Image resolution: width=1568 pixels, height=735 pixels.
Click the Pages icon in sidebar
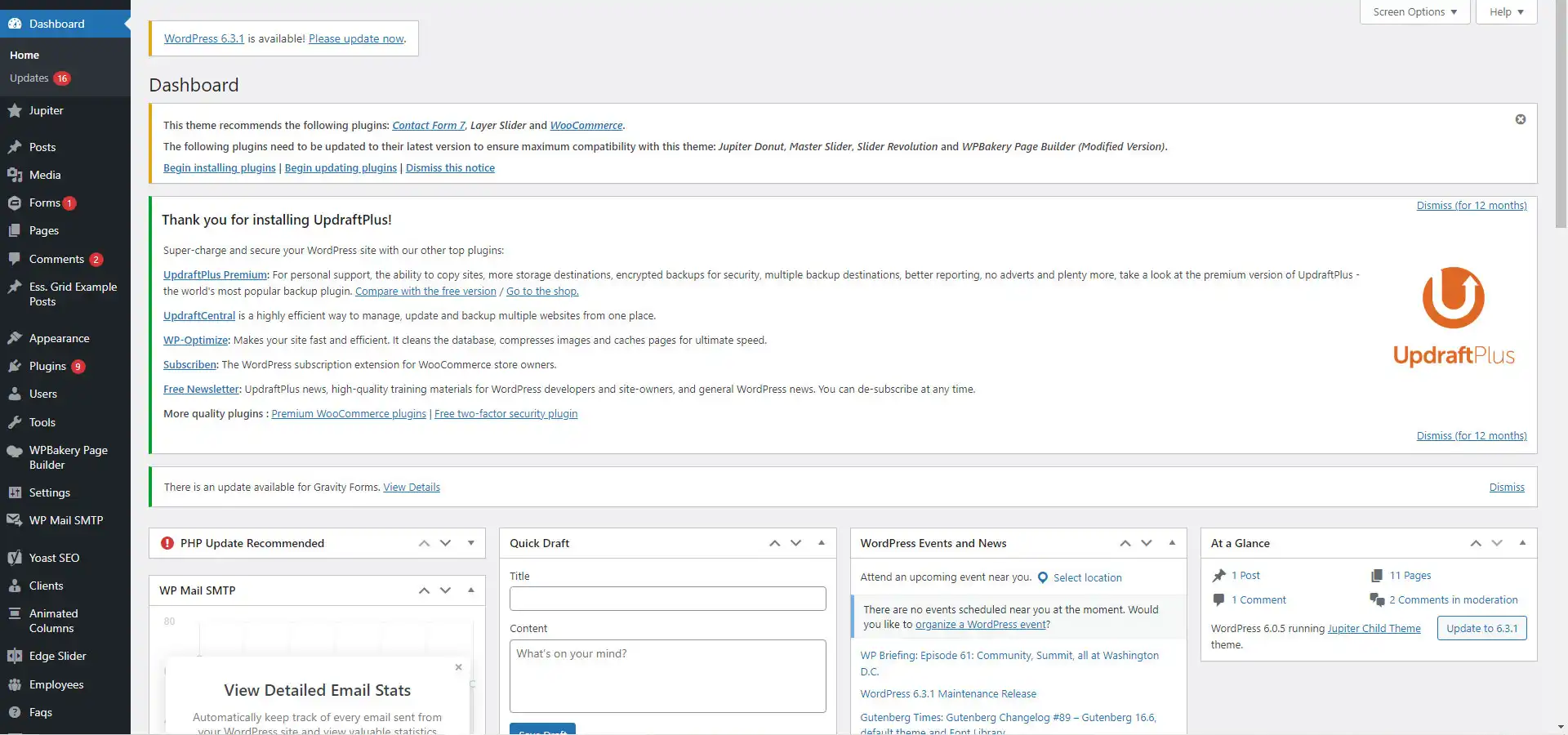(x=15, y=230)
